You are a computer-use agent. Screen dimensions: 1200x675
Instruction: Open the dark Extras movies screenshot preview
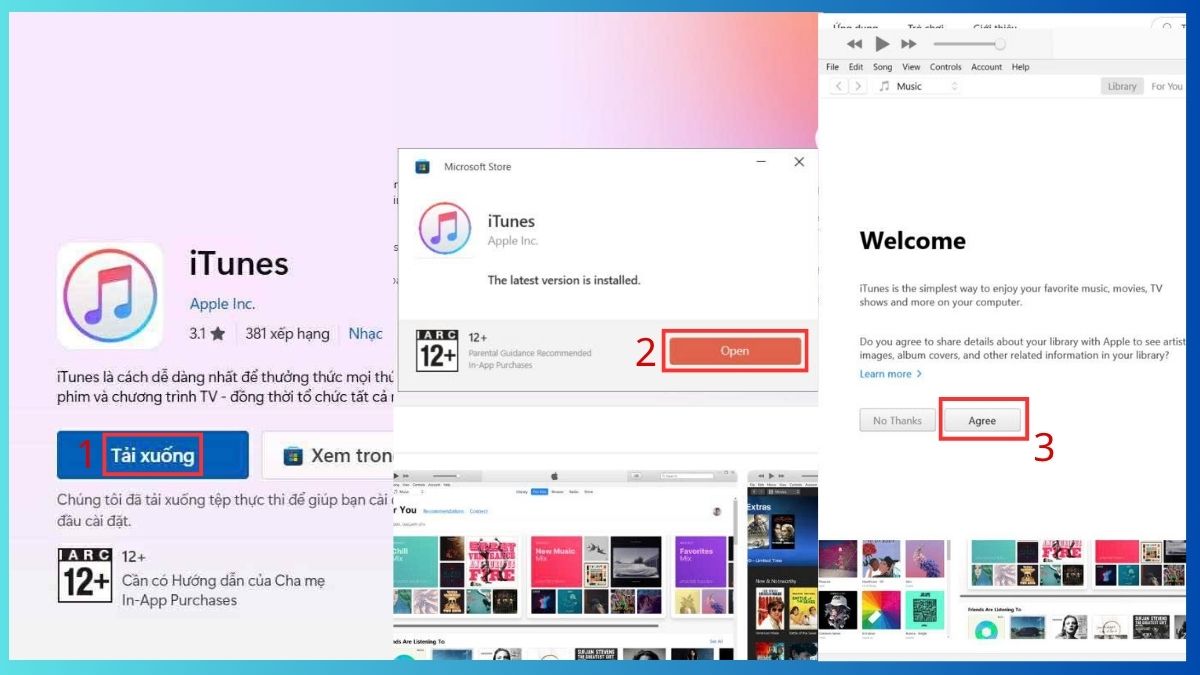[x=783, y=565]
